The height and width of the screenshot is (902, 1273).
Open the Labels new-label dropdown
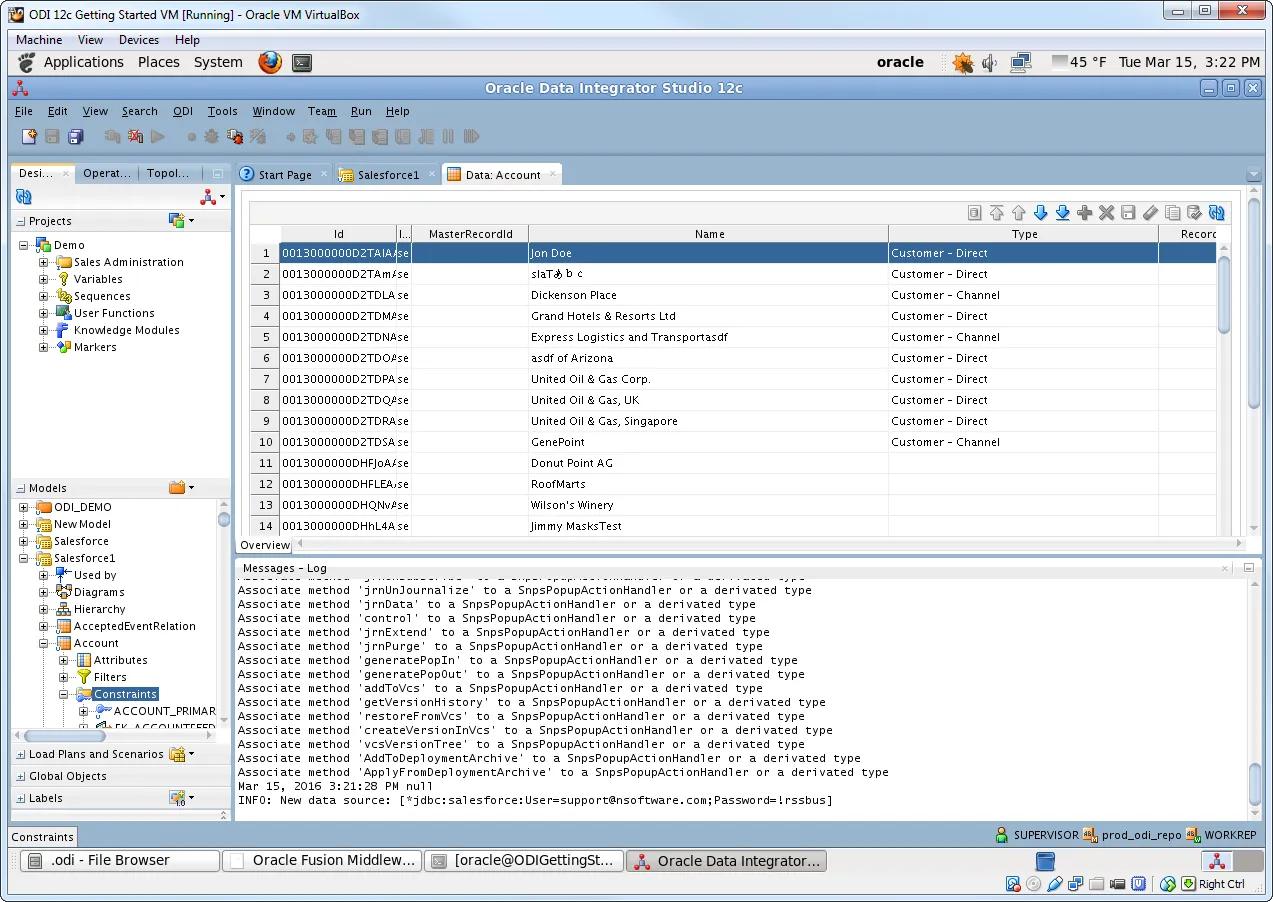pos(181,798)
